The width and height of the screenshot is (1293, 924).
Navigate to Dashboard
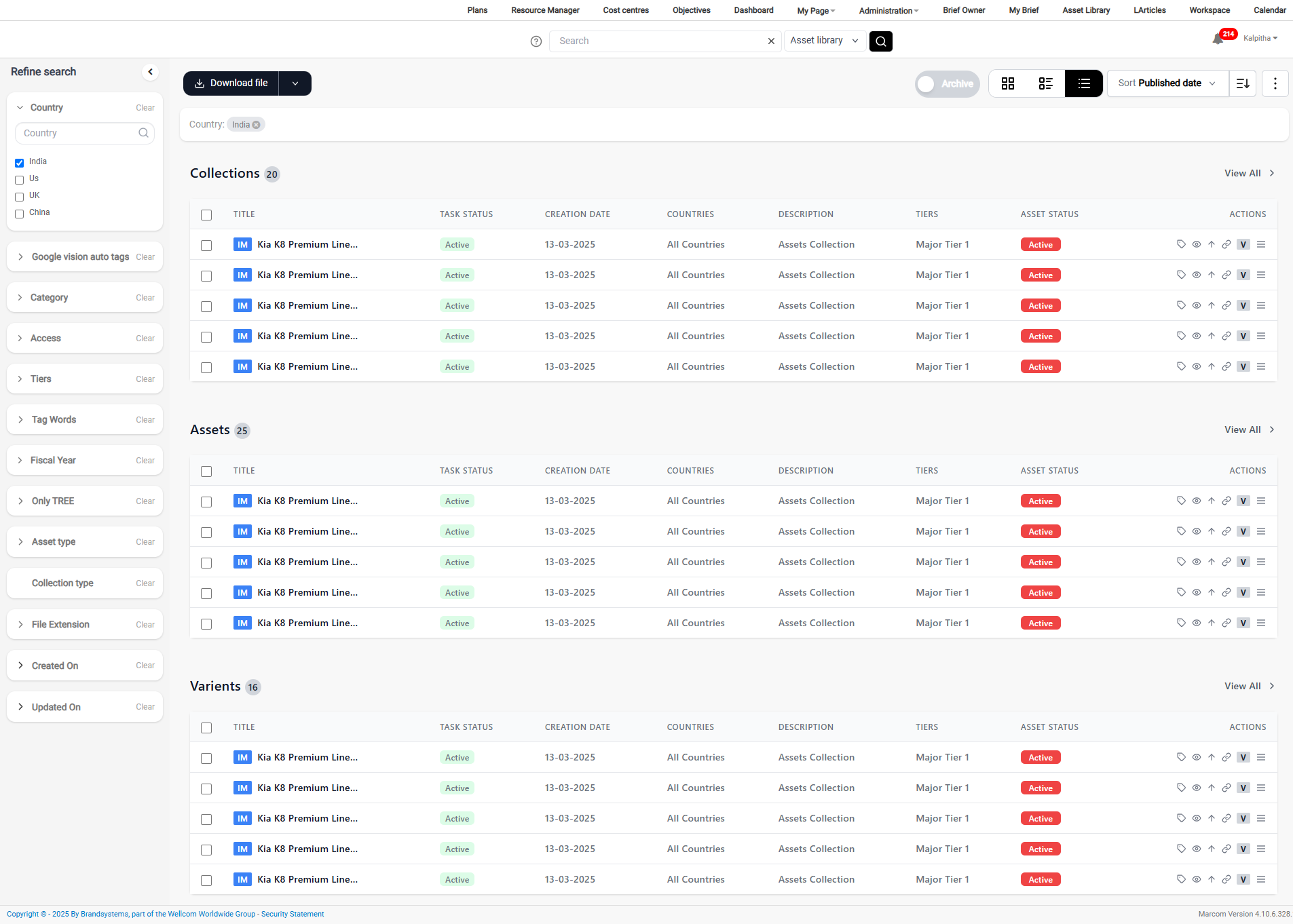pyautogui.click(x=753, y=10)
